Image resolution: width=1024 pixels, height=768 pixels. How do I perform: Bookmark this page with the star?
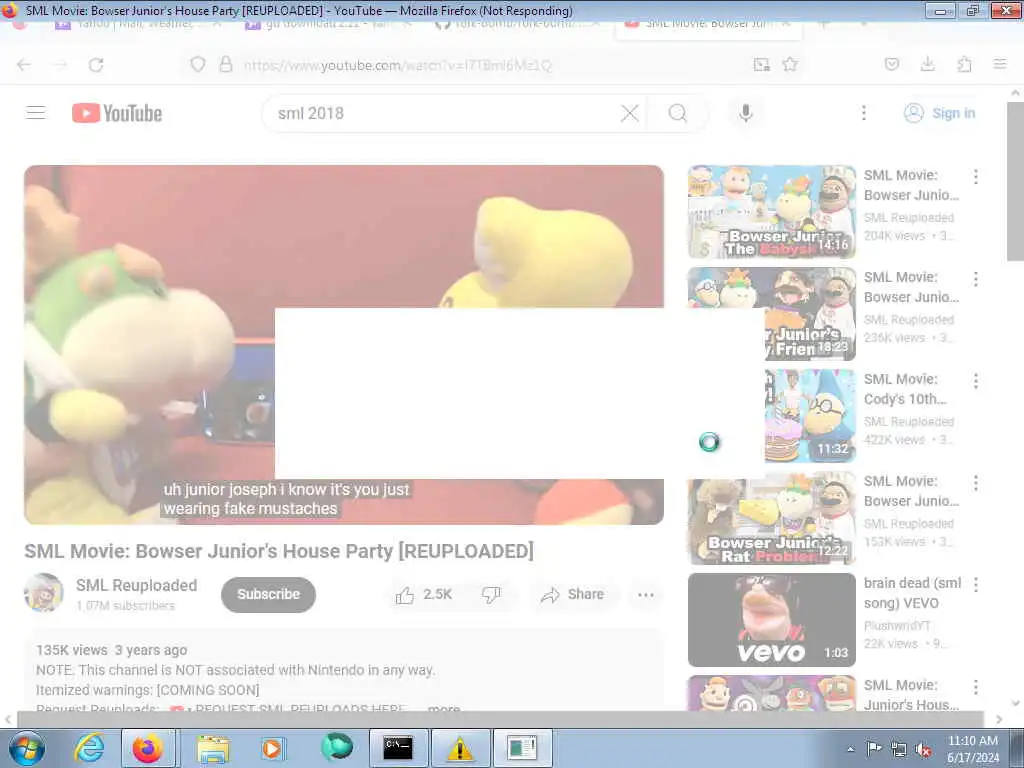click(x=790, y=64)
